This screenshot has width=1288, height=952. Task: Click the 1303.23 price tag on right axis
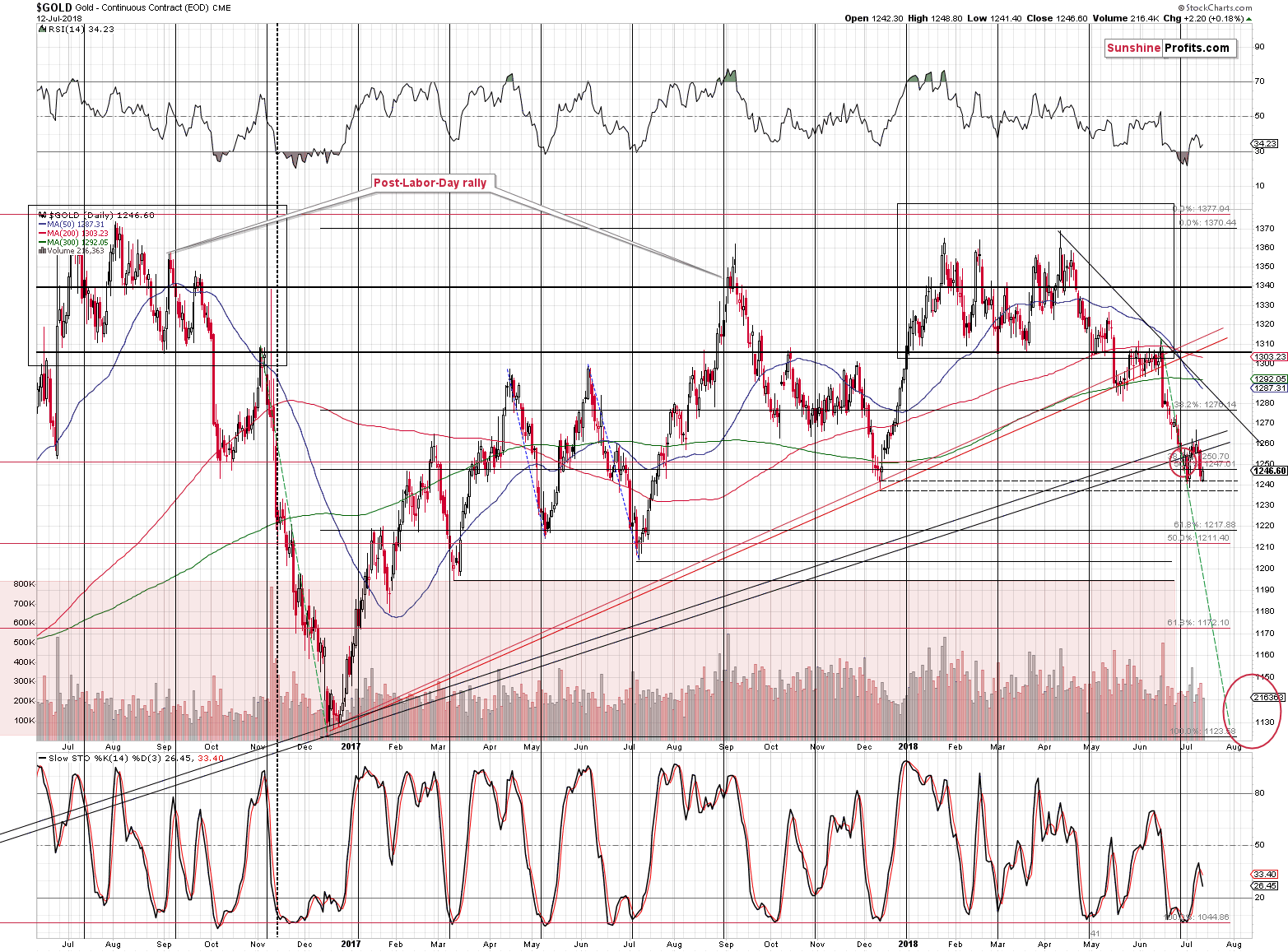(1268, 357)
